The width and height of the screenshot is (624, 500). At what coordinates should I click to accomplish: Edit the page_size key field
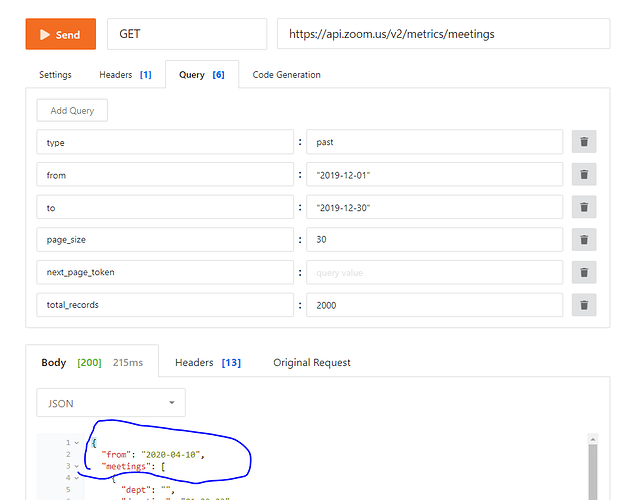point(165,240)
